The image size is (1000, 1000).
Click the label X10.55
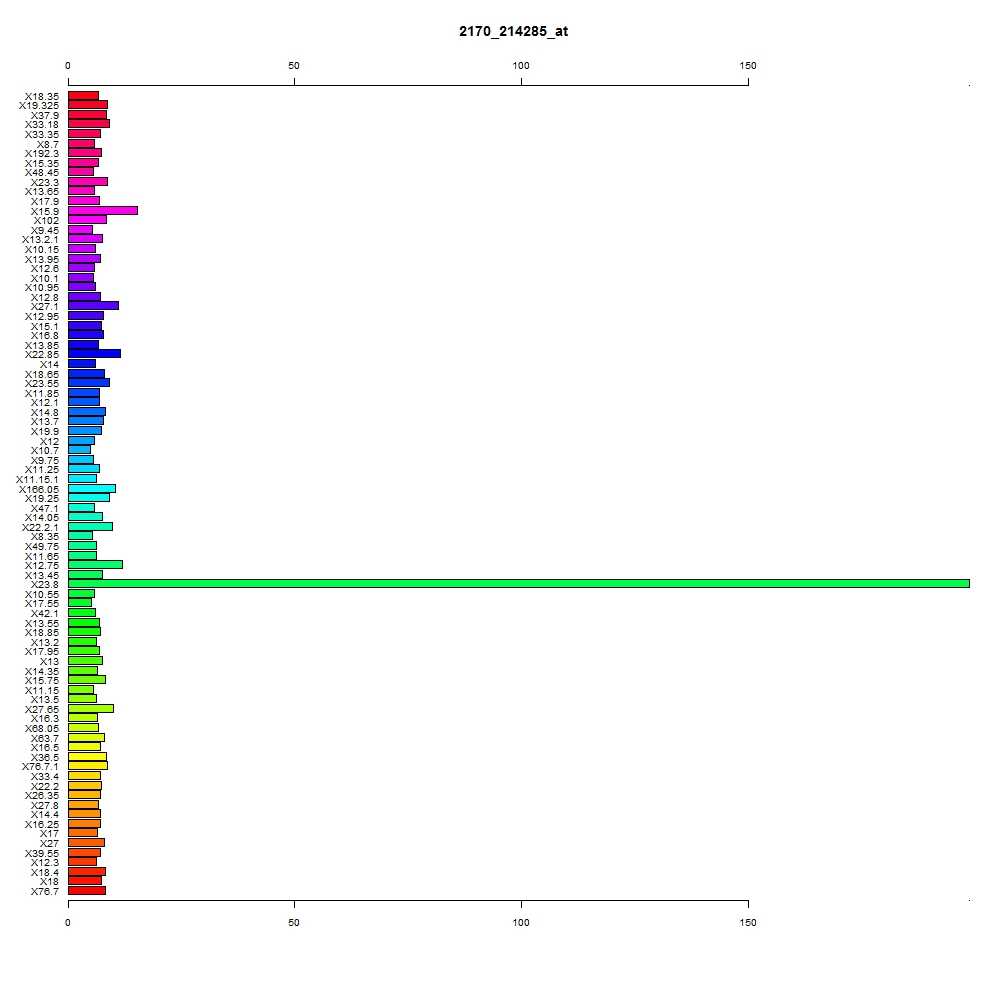point(42,595)
